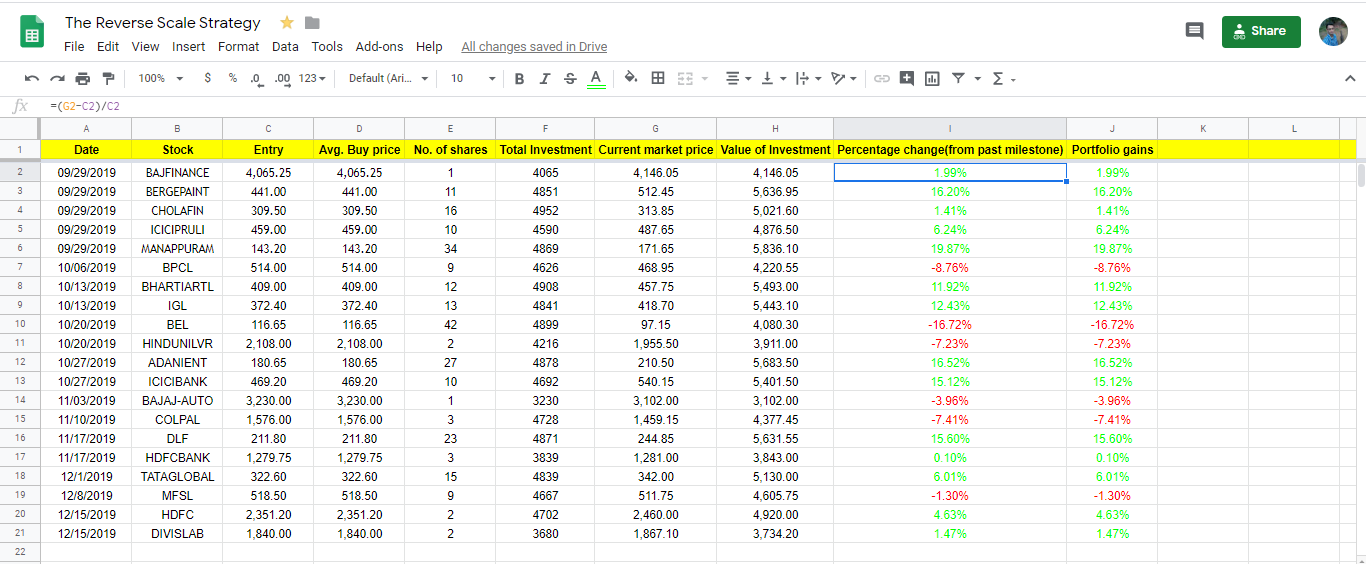Click the undo arrow icon
Screen dimensions: 1366x564
[32, 78]
